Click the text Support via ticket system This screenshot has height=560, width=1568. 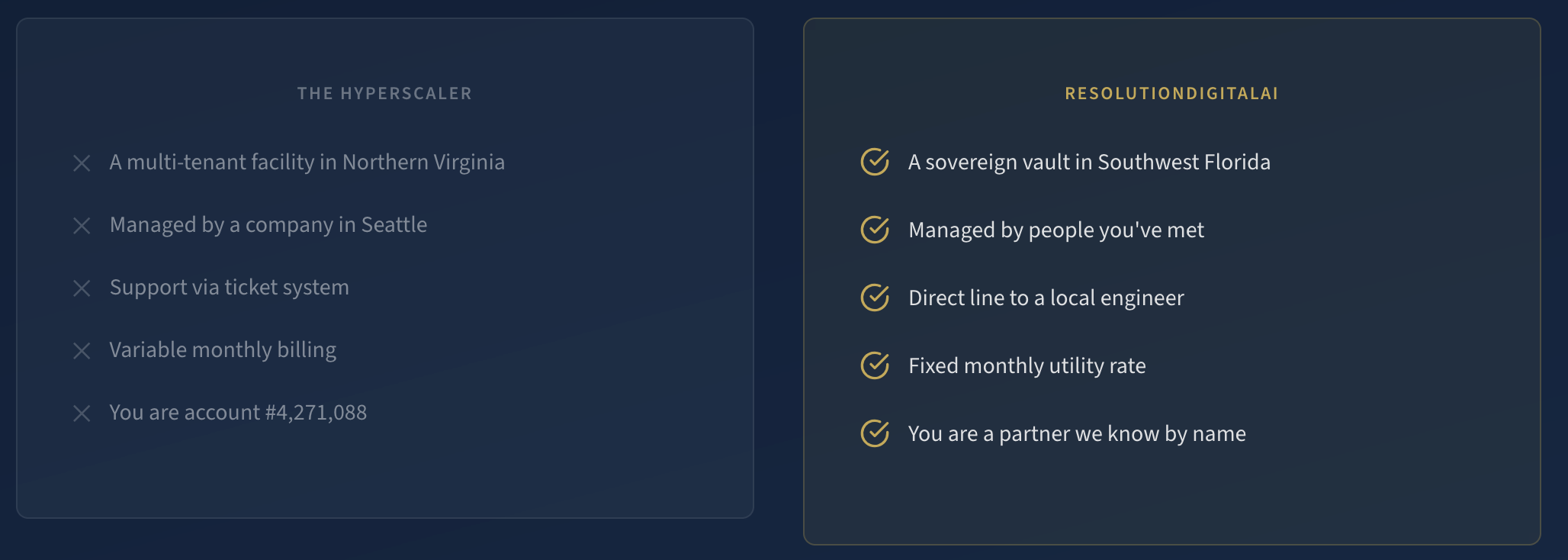(x=230, y=288)
